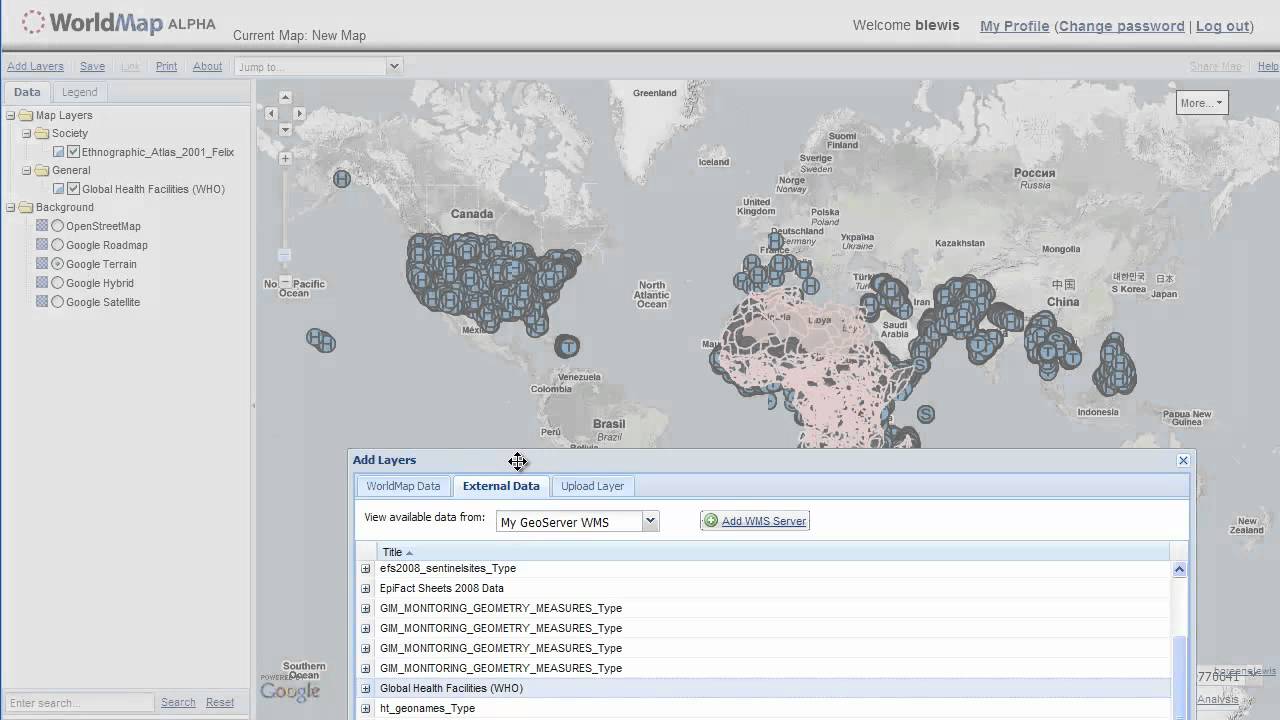Click the H facility marker in Alaska
Screen dimensions: 1280x720
[x=342, y=179]
